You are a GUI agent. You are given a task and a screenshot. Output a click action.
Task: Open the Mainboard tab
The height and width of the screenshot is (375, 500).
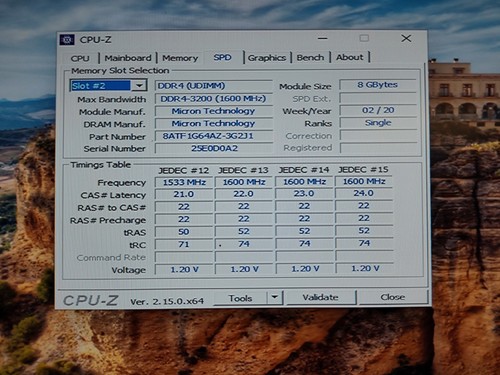(x=128, y=58)
